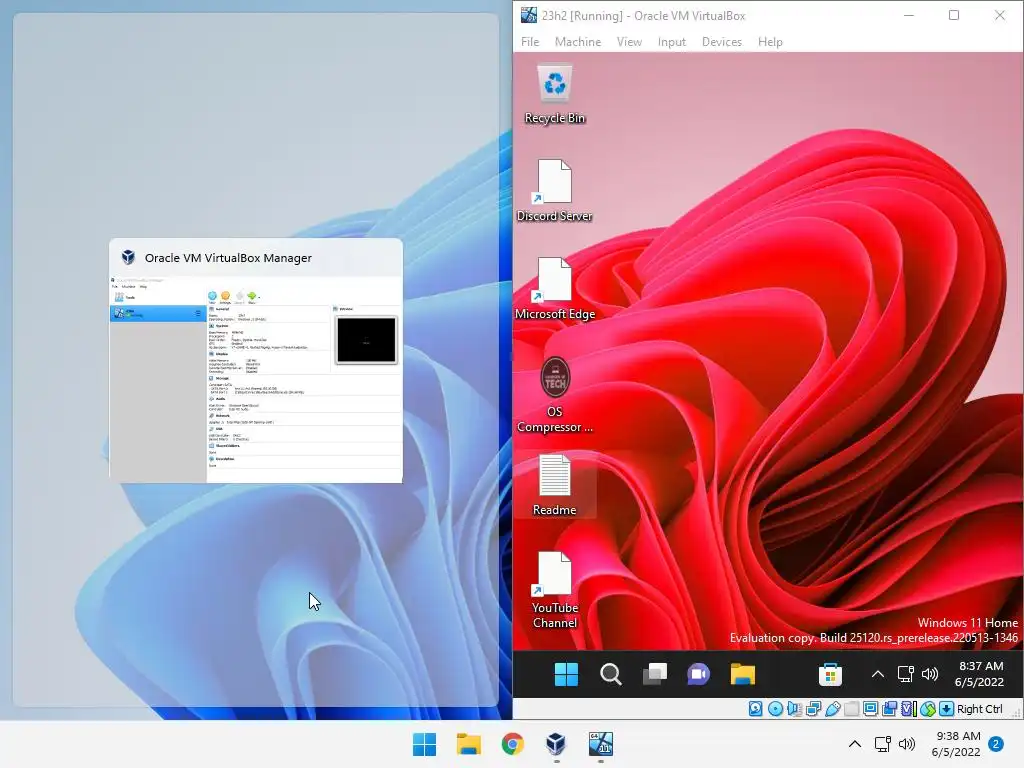This screenshot has width=1024, height=768.
Task: Click Search icon in guest taskbar
Action: 611,674
